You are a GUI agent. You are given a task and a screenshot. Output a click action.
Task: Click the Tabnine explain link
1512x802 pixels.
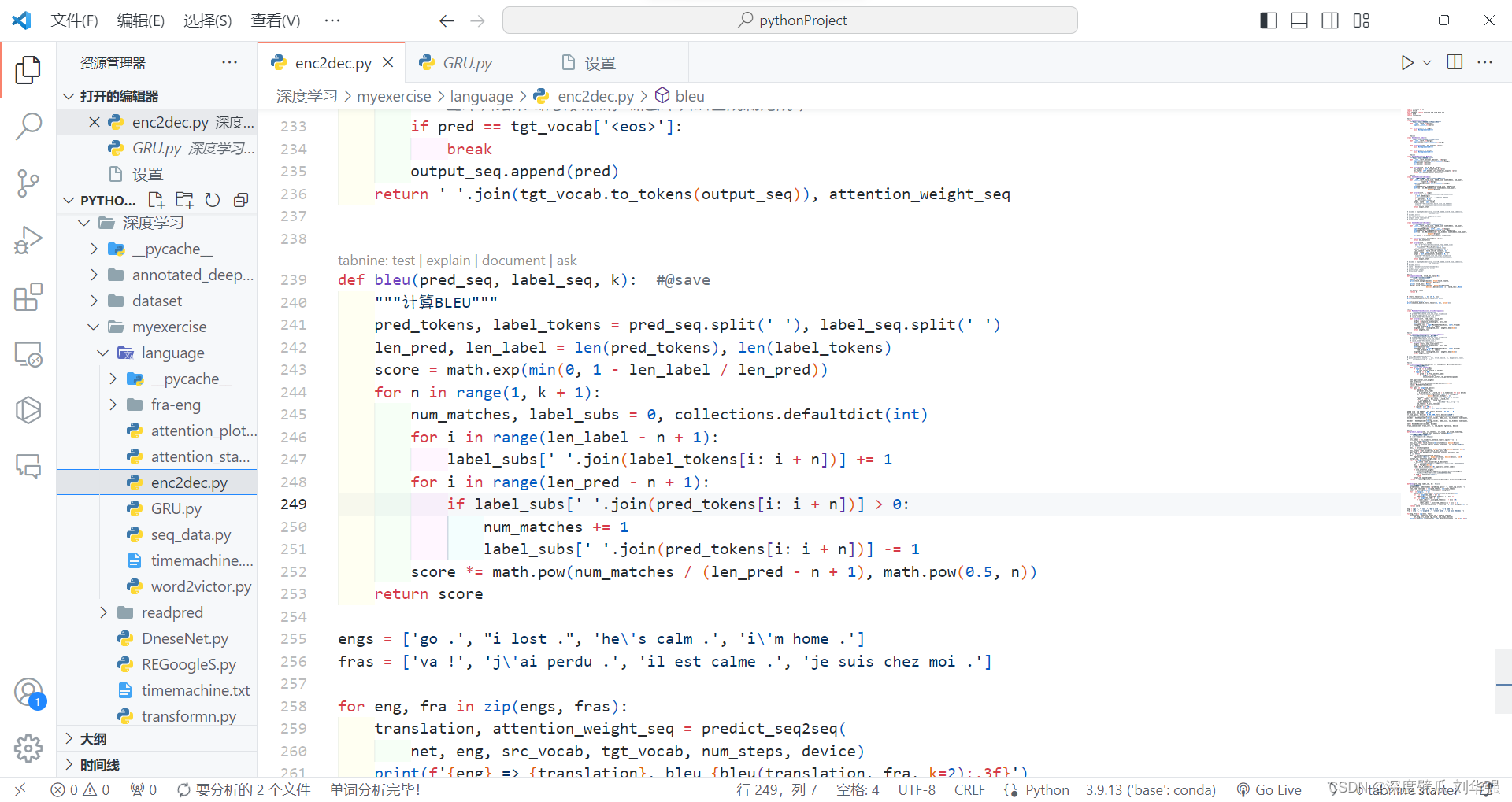447,260
